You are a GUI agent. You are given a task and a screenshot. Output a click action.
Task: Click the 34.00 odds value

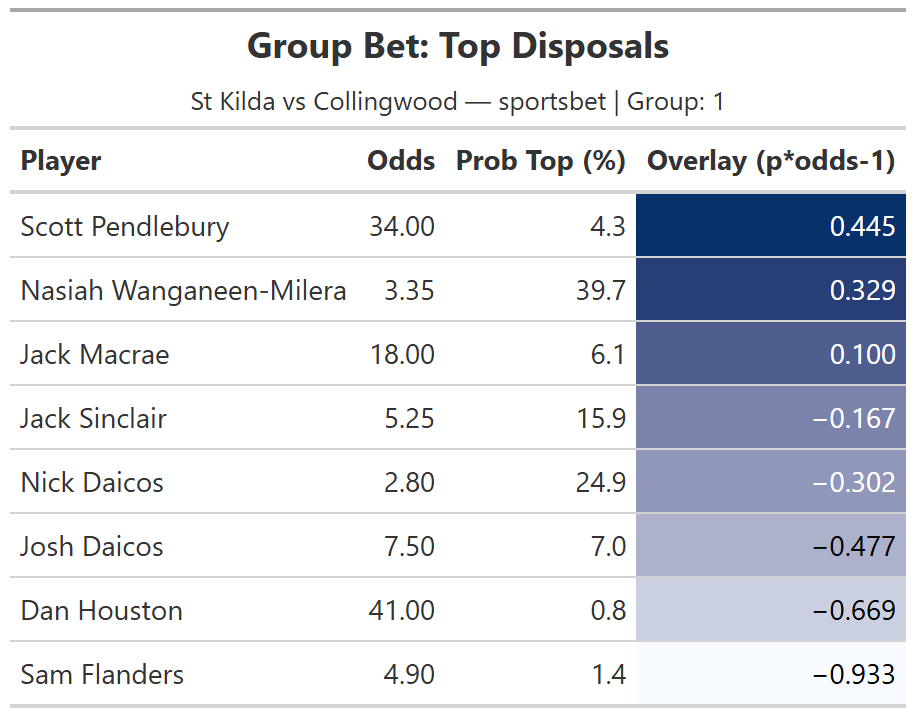tap(402, 227)
